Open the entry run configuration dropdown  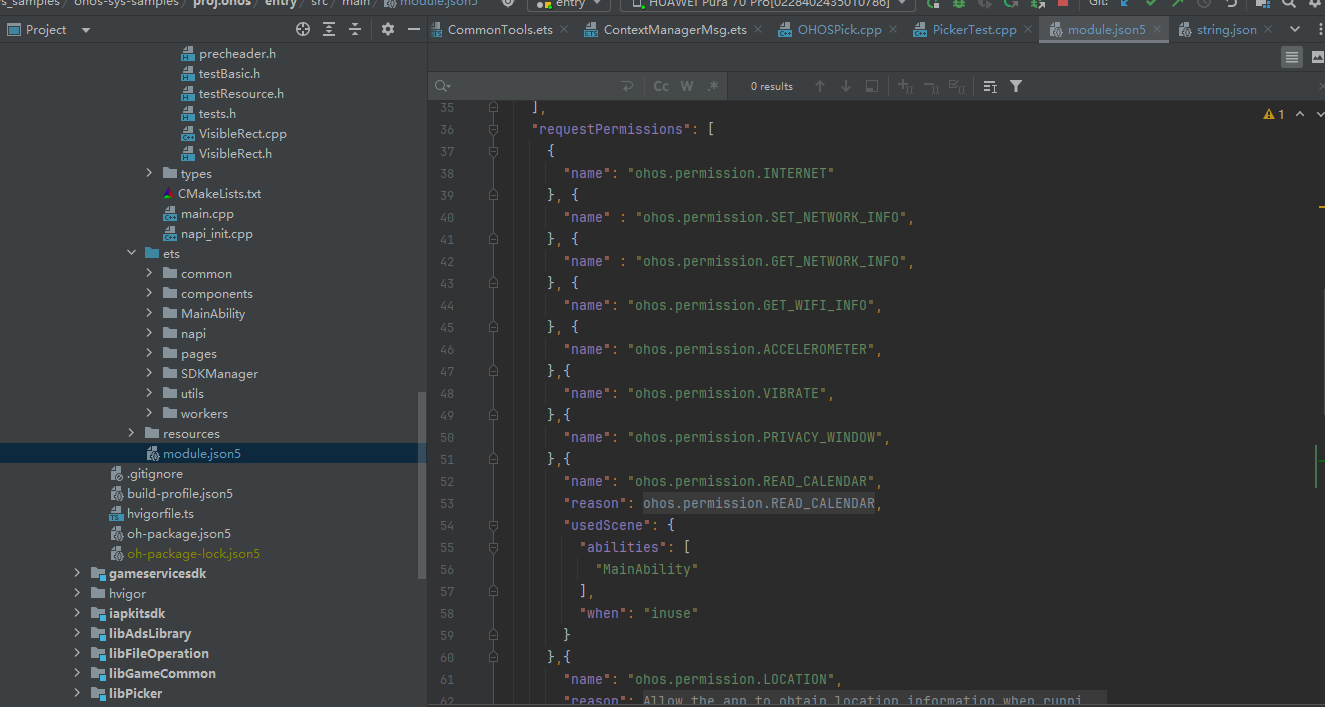(568, 4)
